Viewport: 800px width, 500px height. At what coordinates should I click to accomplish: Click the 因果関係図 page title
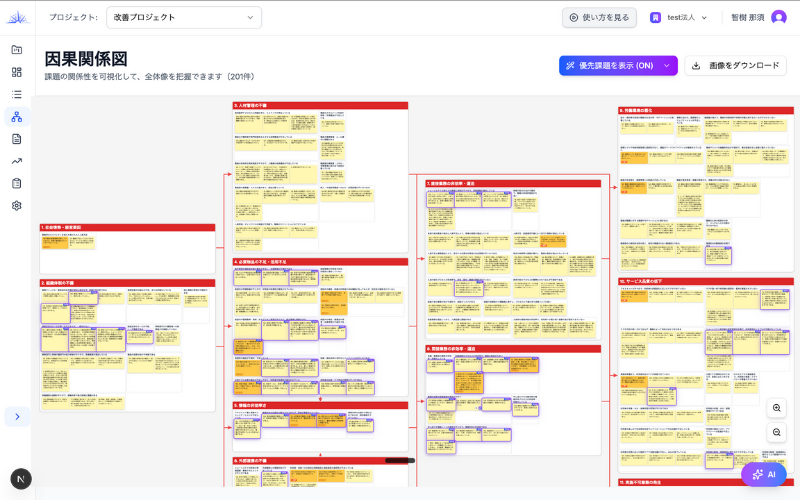point(86,59)
